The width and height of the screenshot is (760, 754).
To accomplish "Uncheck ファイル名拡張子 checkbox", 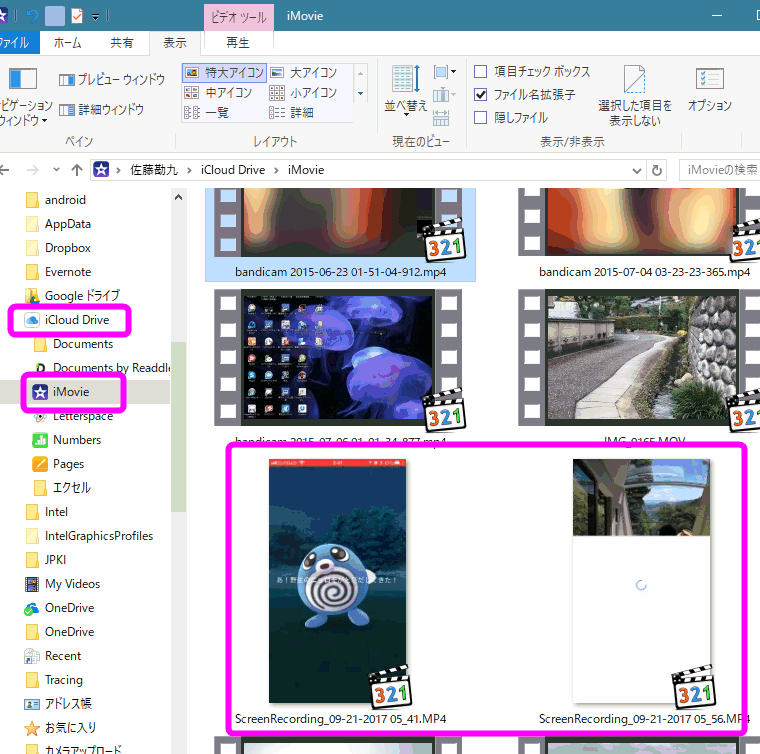I will pos(481,95).
